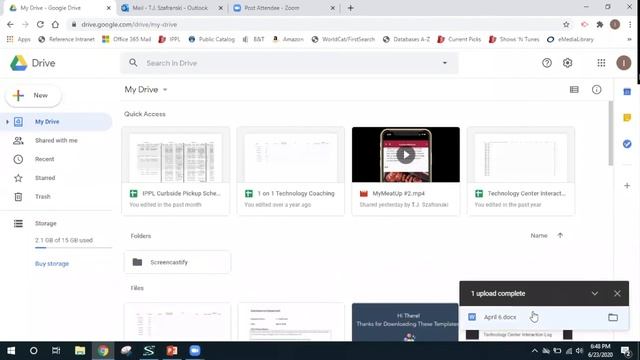Click the Drive page vertical scrollbar
640x360 pixels.
pyautogui.click(x=611, y=133)
